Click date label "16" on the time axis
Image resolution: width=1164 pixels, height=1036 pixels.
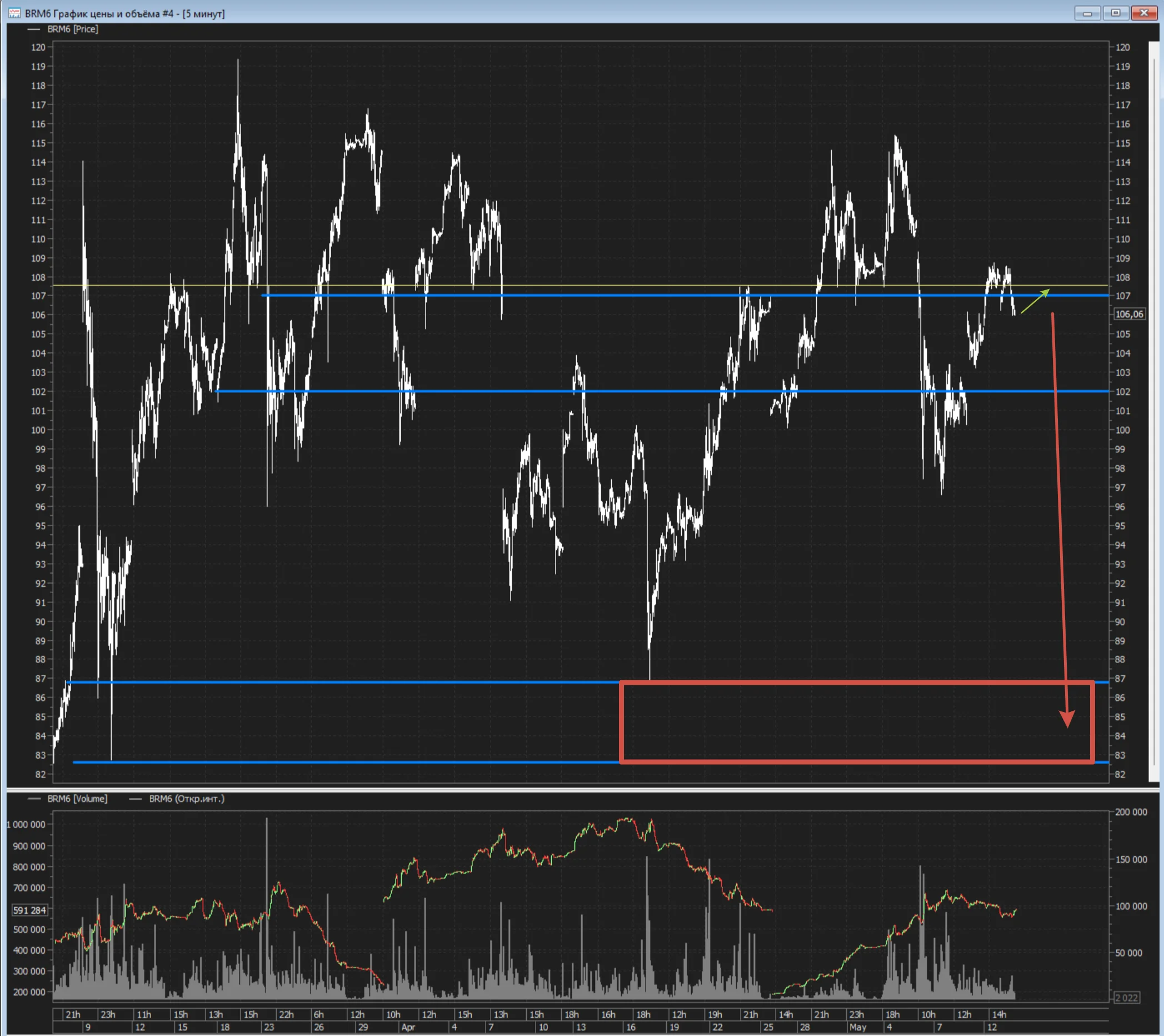pyautogui.click(x=631, y=1027)
